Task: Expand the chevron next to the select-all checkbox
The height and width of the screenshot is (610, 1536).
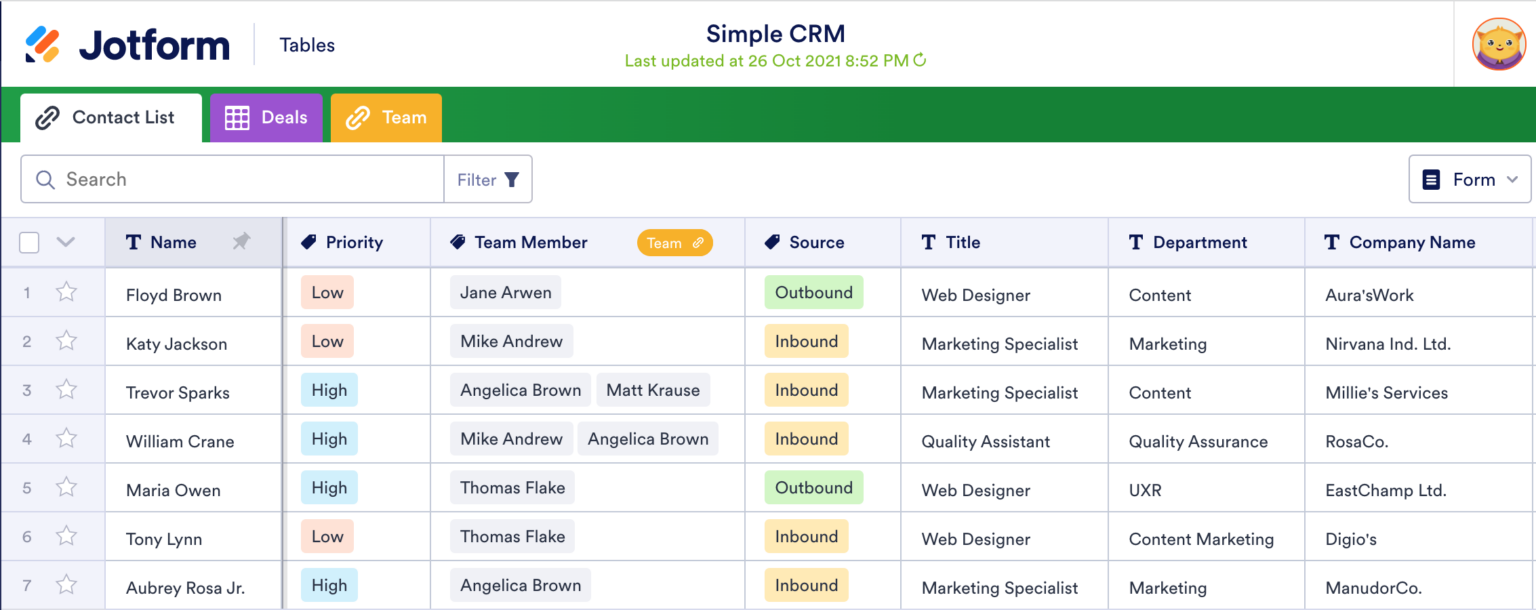Action: pyautogui.click(x=66, y=242)
